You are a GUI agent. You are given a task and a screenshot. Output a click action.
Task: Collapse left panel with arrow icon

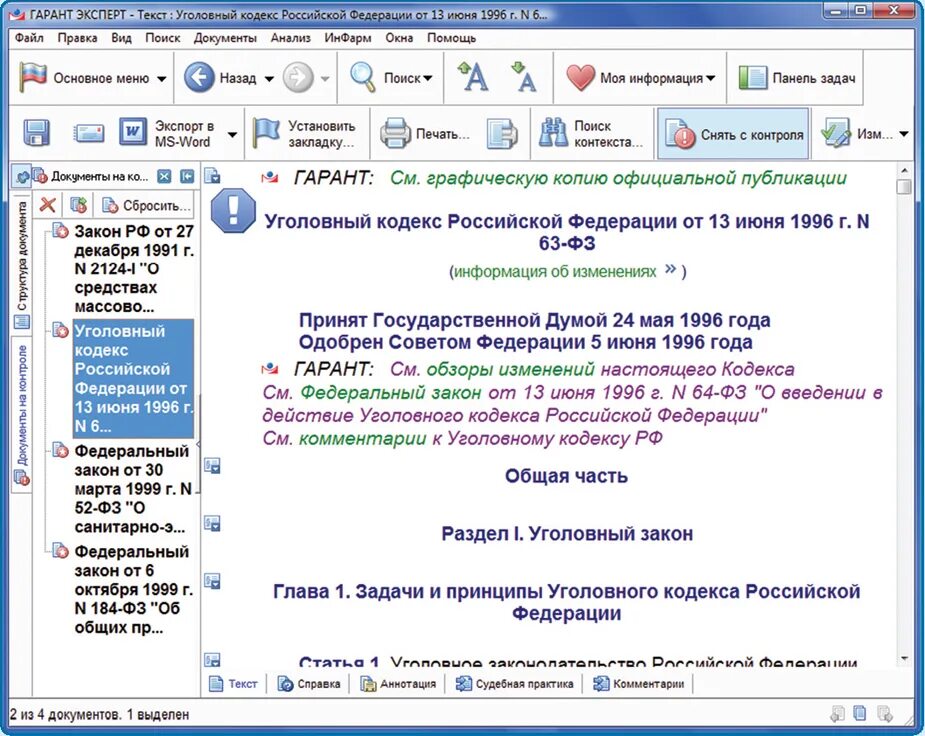click(186, 176)
